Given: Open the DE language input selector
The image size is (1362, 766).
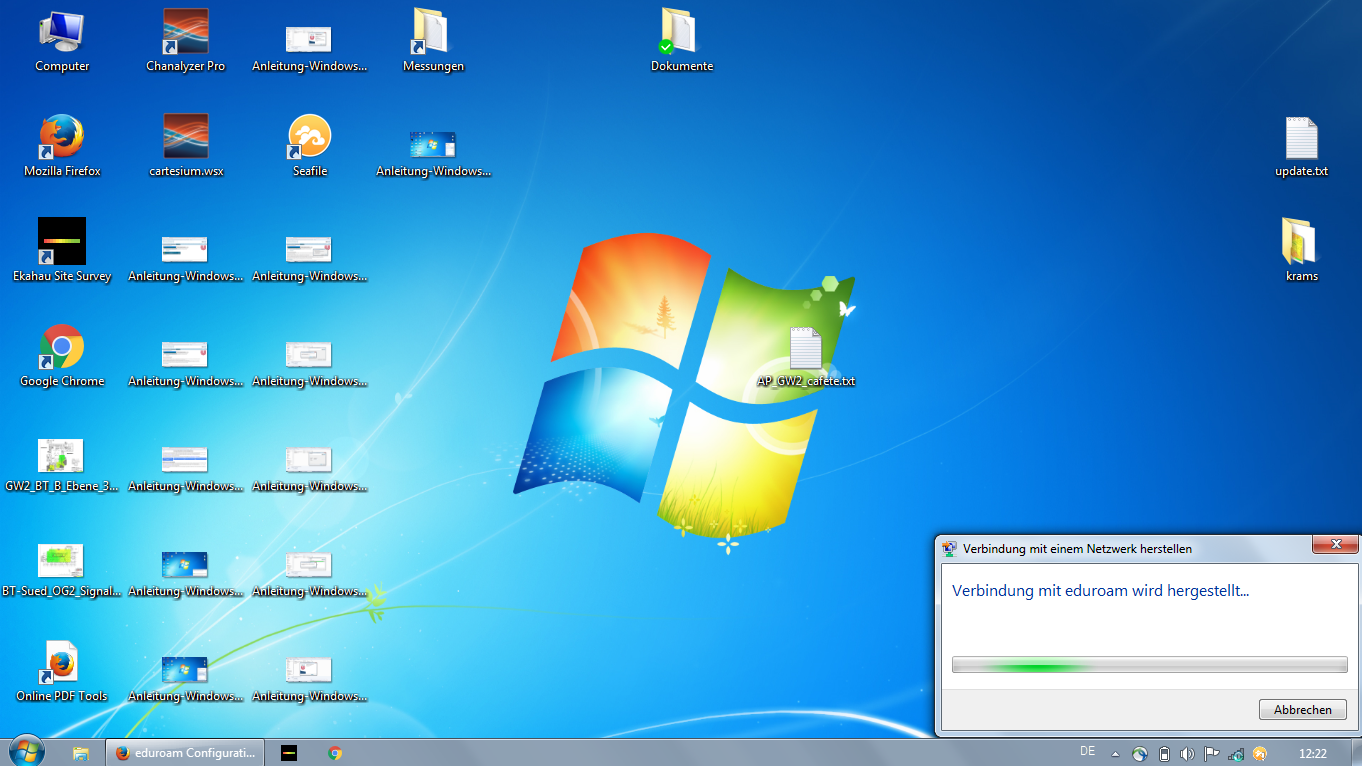Looking at the screenshot, I should (1087, 752).
